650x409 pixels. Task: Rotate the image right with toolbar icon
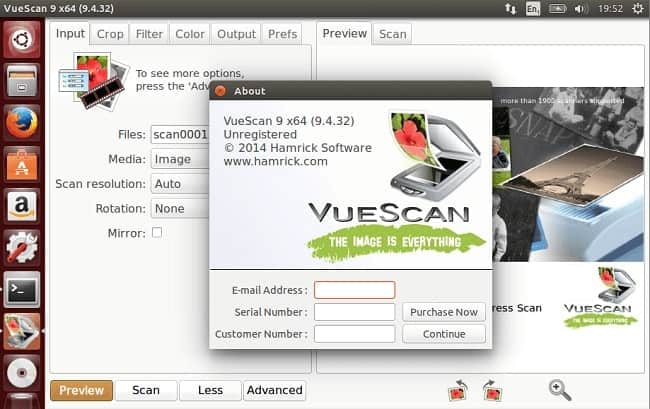point(492,390)
